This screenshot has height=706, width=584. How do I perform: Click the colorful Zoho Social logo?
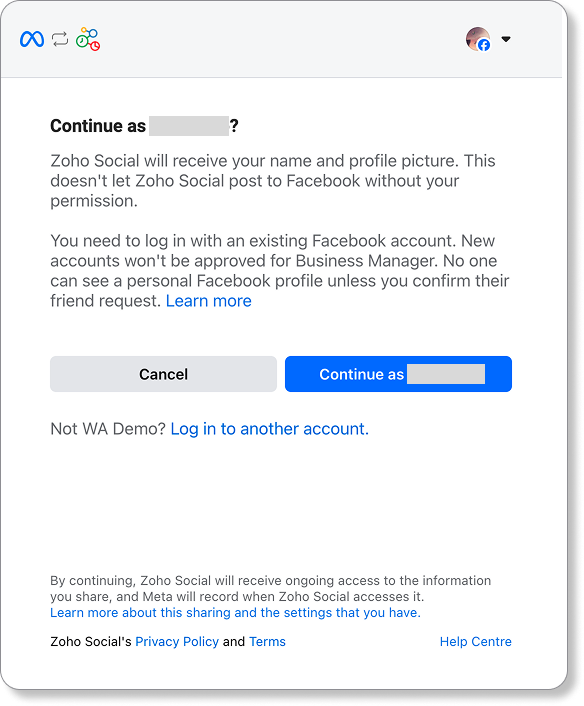88,39
